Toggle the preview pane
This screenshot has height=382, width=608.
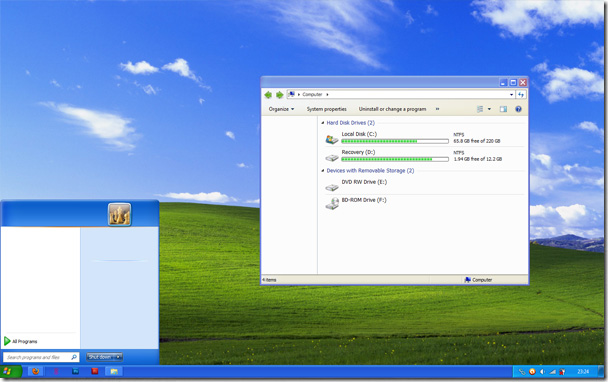tap(503, 109)
